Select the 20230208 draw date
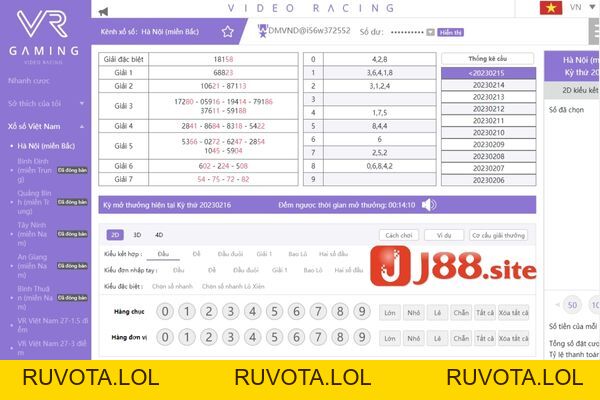The image size is (600, 400). coord(488,156)
